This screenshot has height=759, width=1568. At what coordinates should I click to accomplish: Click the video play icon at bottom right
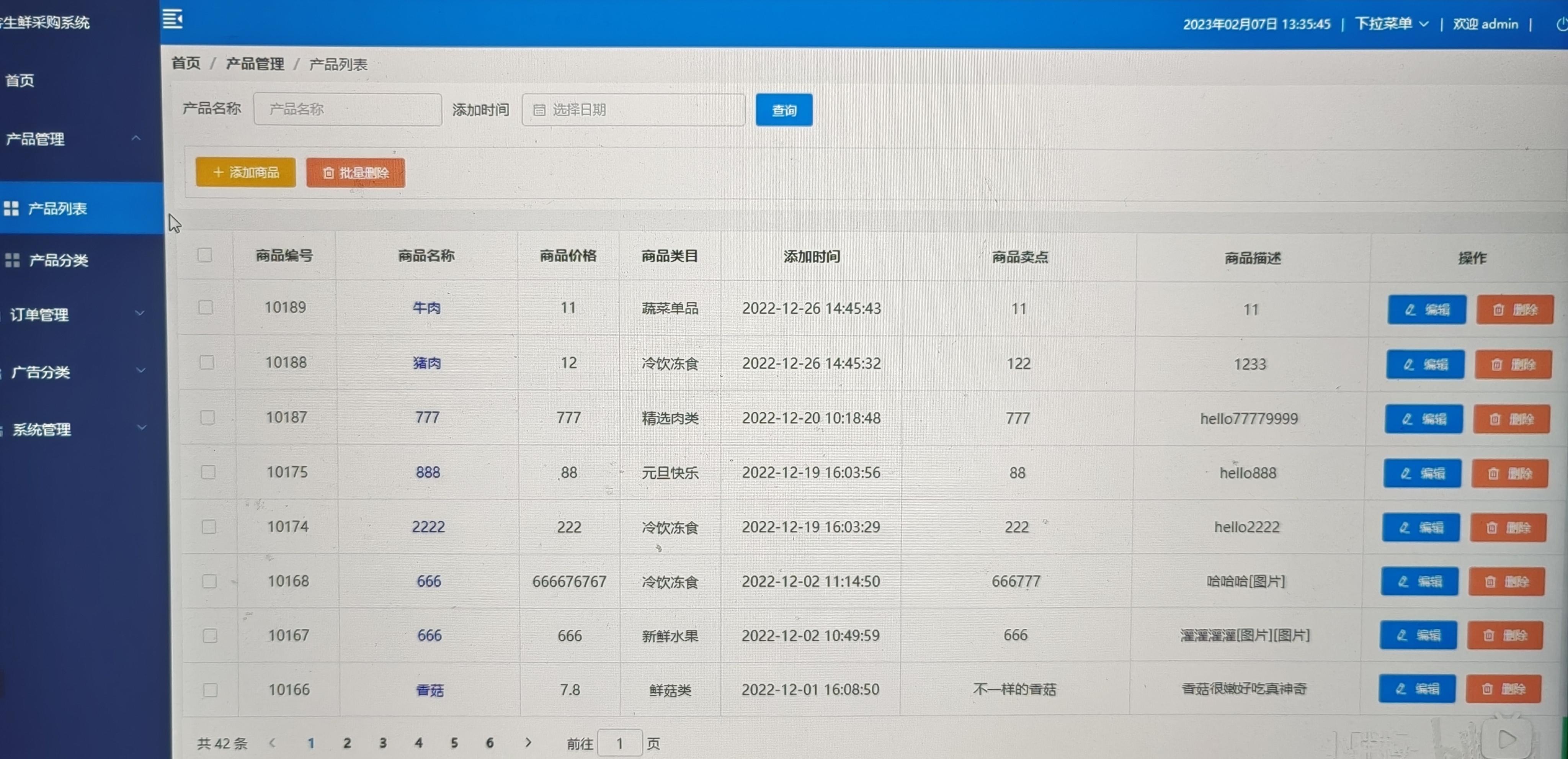tap(1506, 739)
